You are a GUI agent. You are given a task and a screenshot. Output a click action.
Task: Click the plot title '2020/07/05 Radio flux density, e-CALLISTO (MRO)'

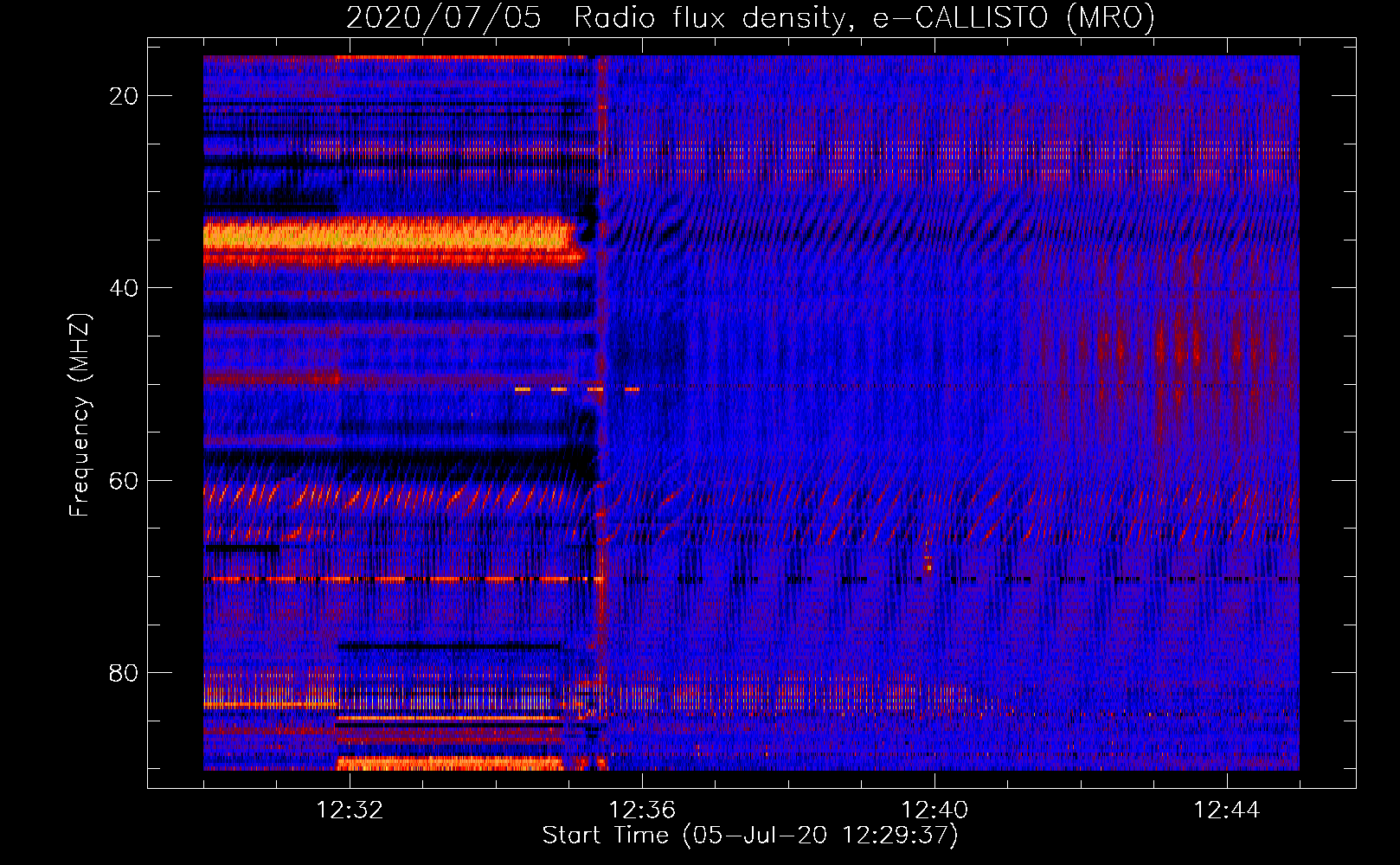coord(750,18)
